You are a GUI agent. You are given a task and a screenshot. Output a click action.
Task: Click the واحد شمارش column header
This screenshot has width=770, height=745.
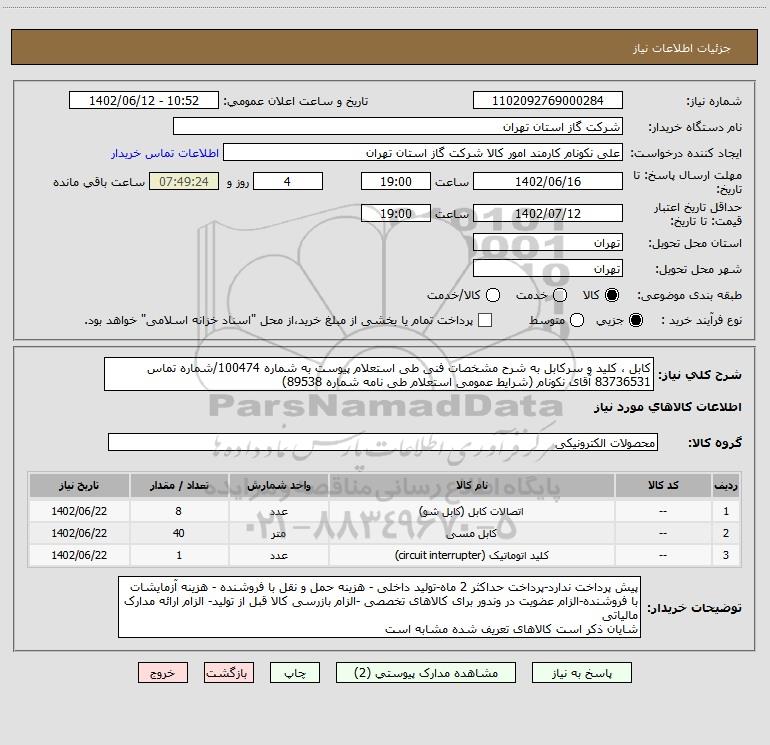[x=278, y=486]
